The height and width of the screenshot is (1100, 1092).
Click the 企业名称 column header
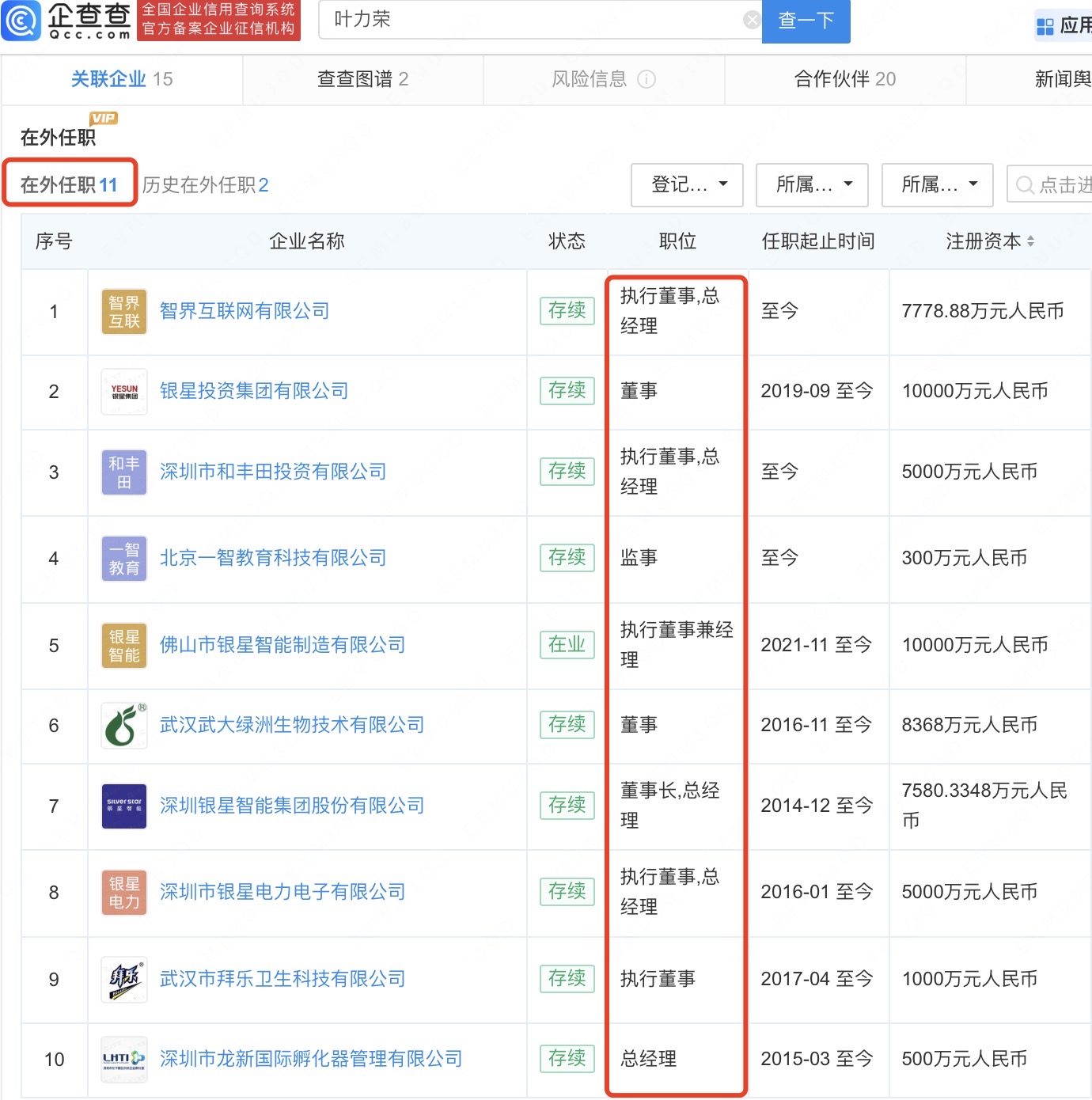point(307,241)
